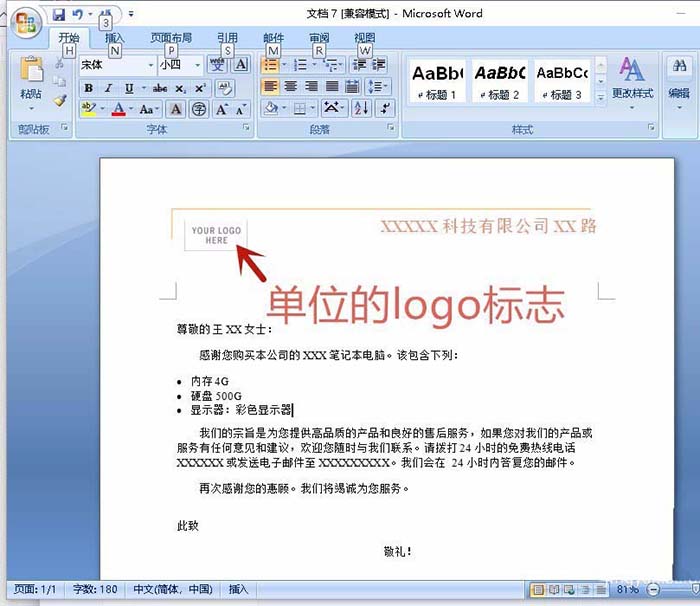
Task: Switch to 邮件 tab
Action: [x=273, y=38]
